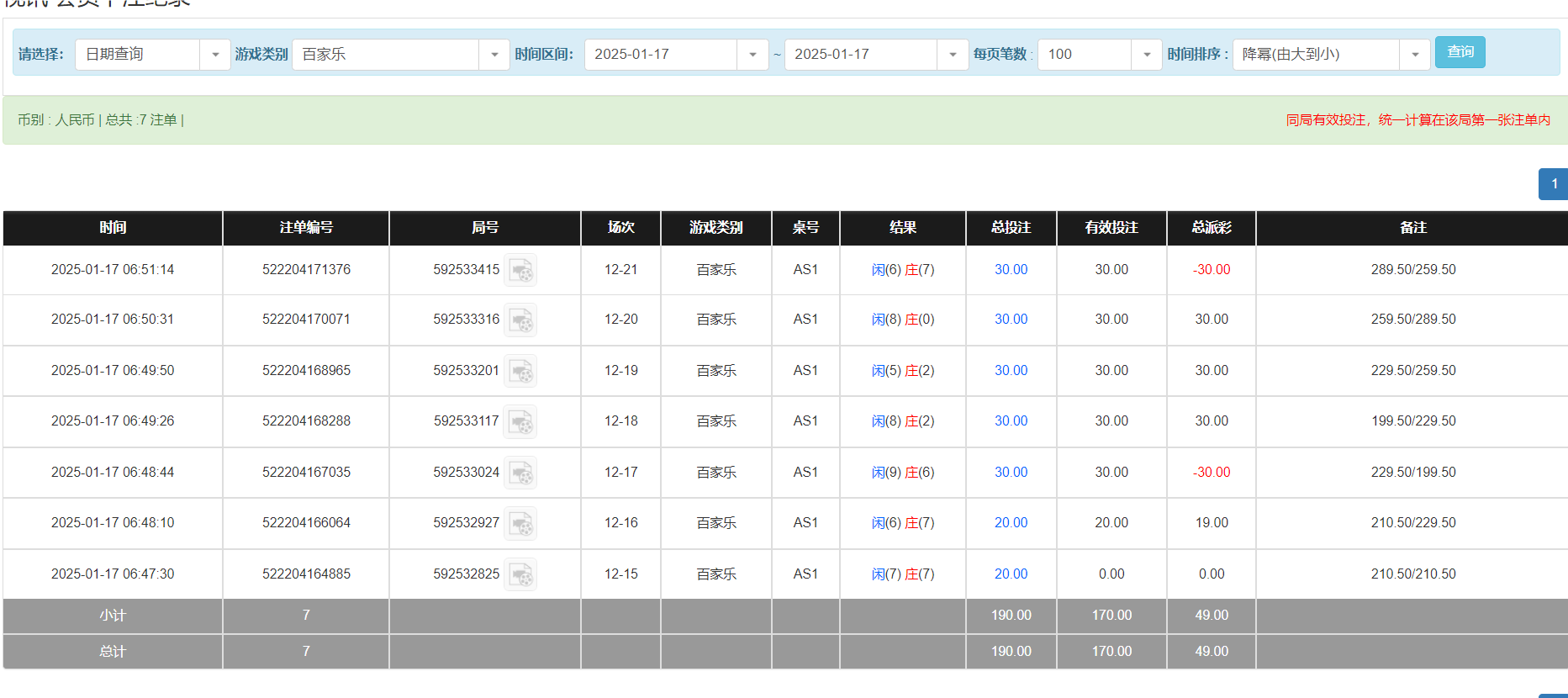Open the 每页笔数 100 dropdown
This screenshot has width=1568, height=698.
tap(1147, 55)
